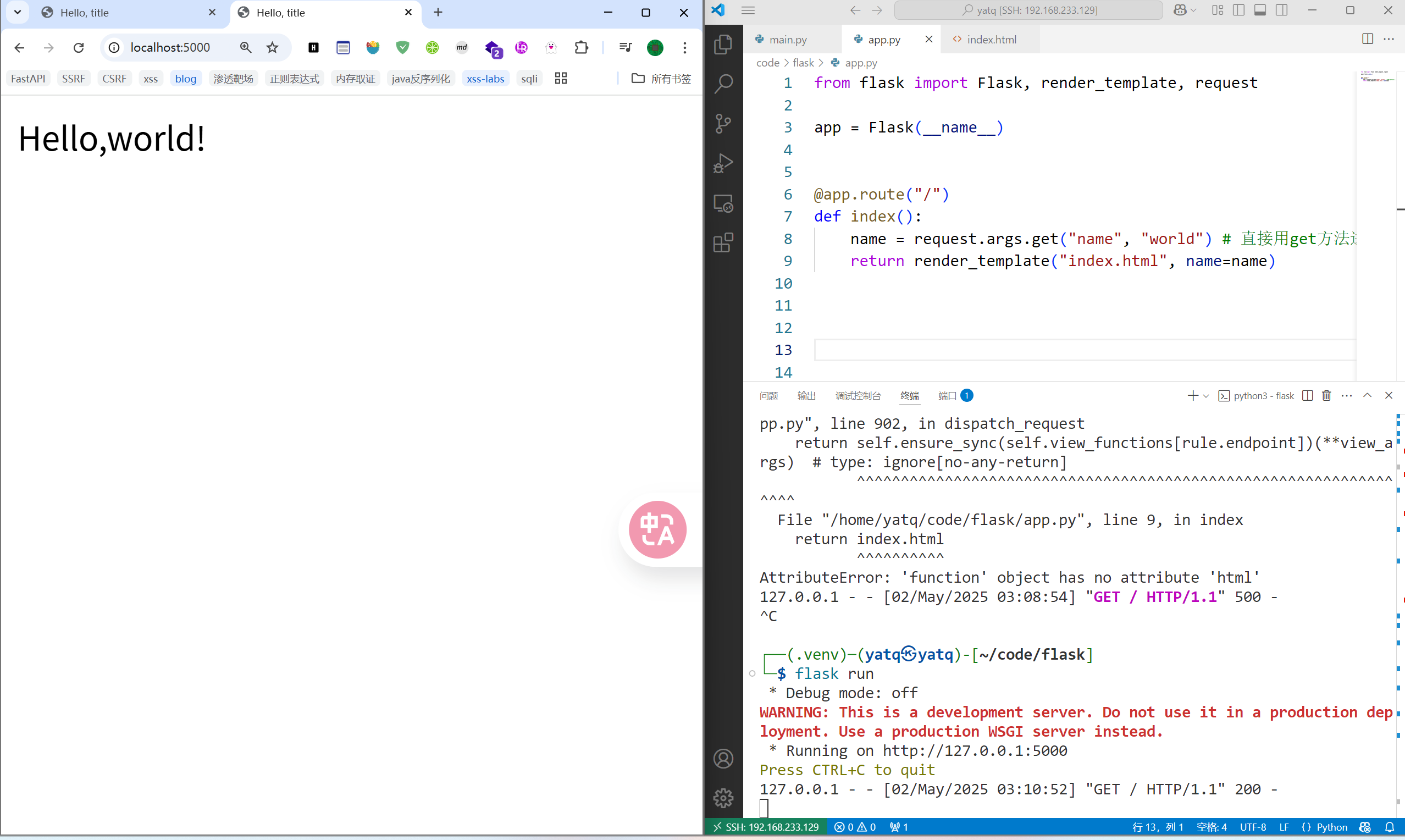Click the editor minimap preview
Image resolution: width=1405 pixels, height=840 pixels.
[1377, 76]
